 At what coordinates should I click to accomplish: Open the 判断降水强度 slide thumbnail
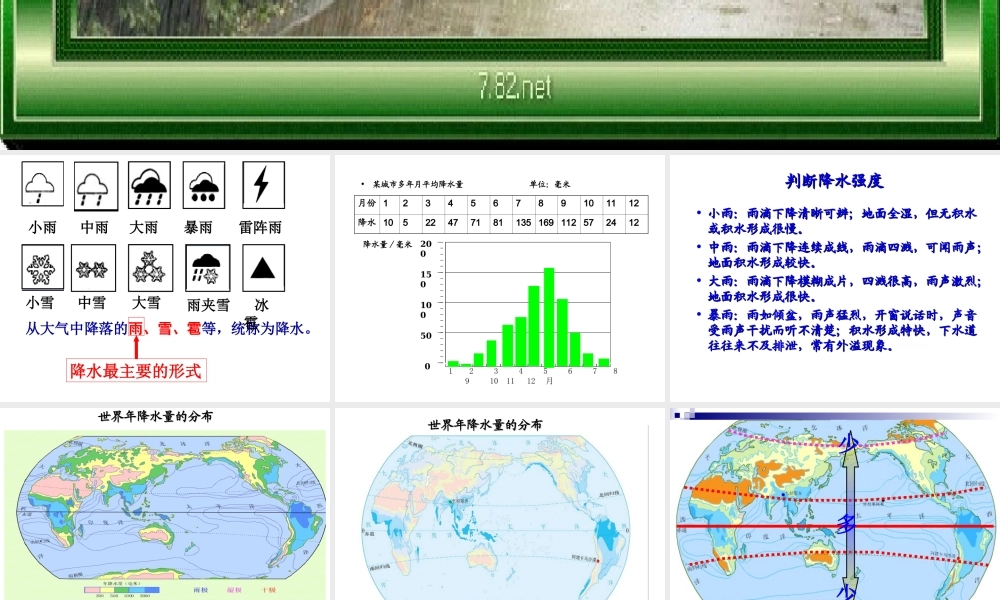coord(835,278)
